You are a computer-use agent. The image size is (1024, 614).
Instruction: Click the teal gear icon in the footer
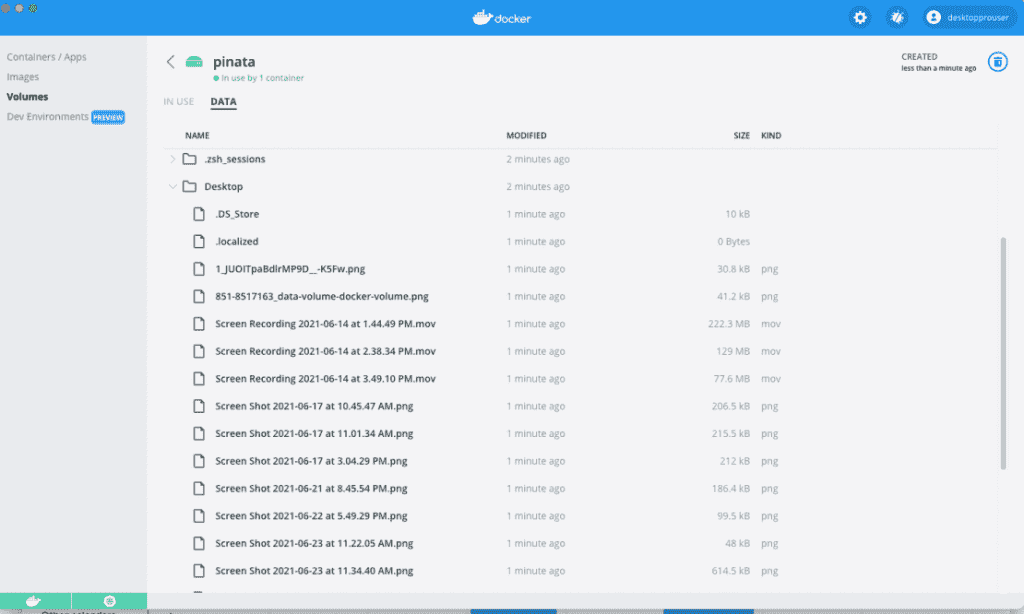(108, 603)
